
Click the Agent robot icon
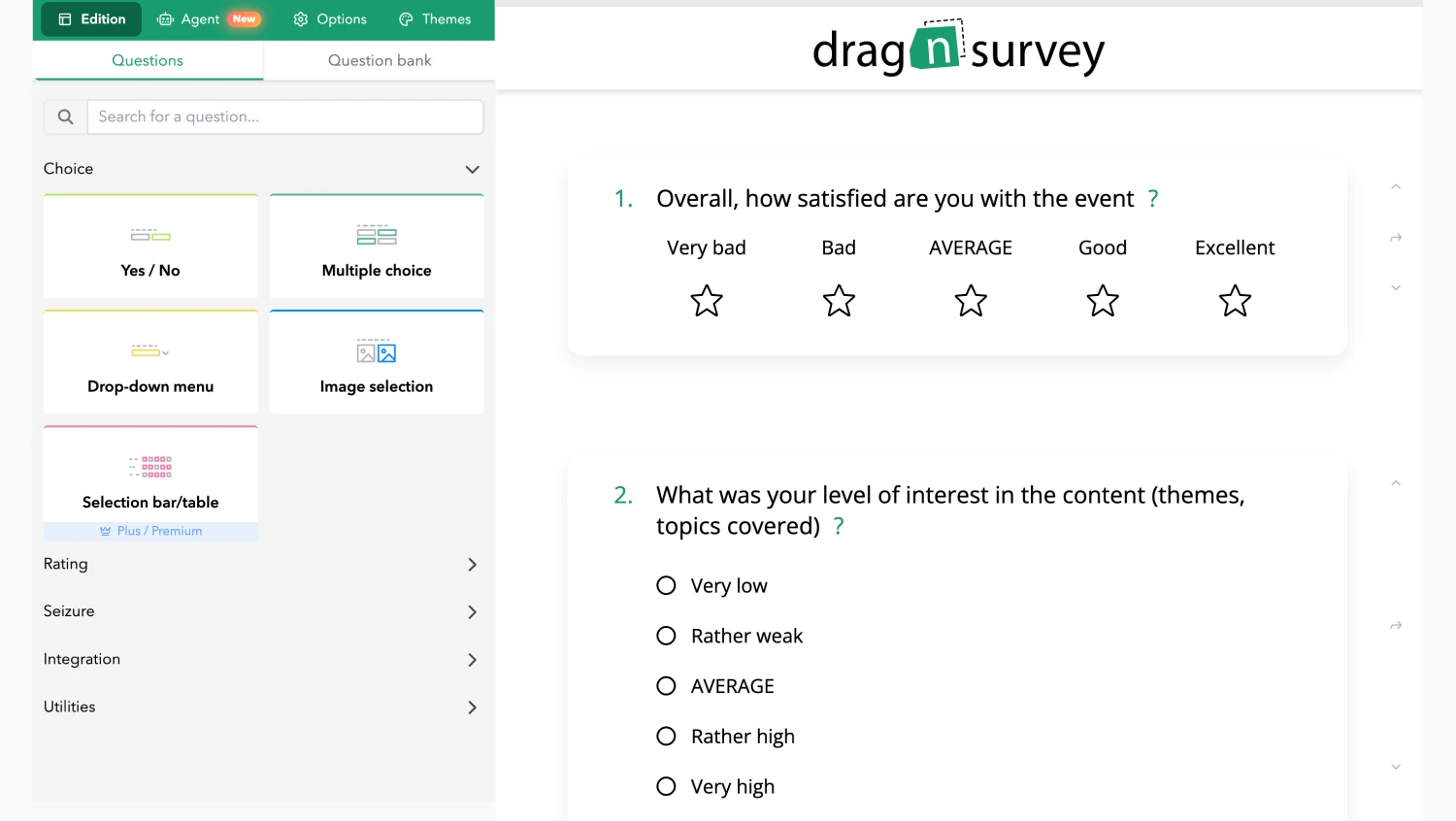163,18
